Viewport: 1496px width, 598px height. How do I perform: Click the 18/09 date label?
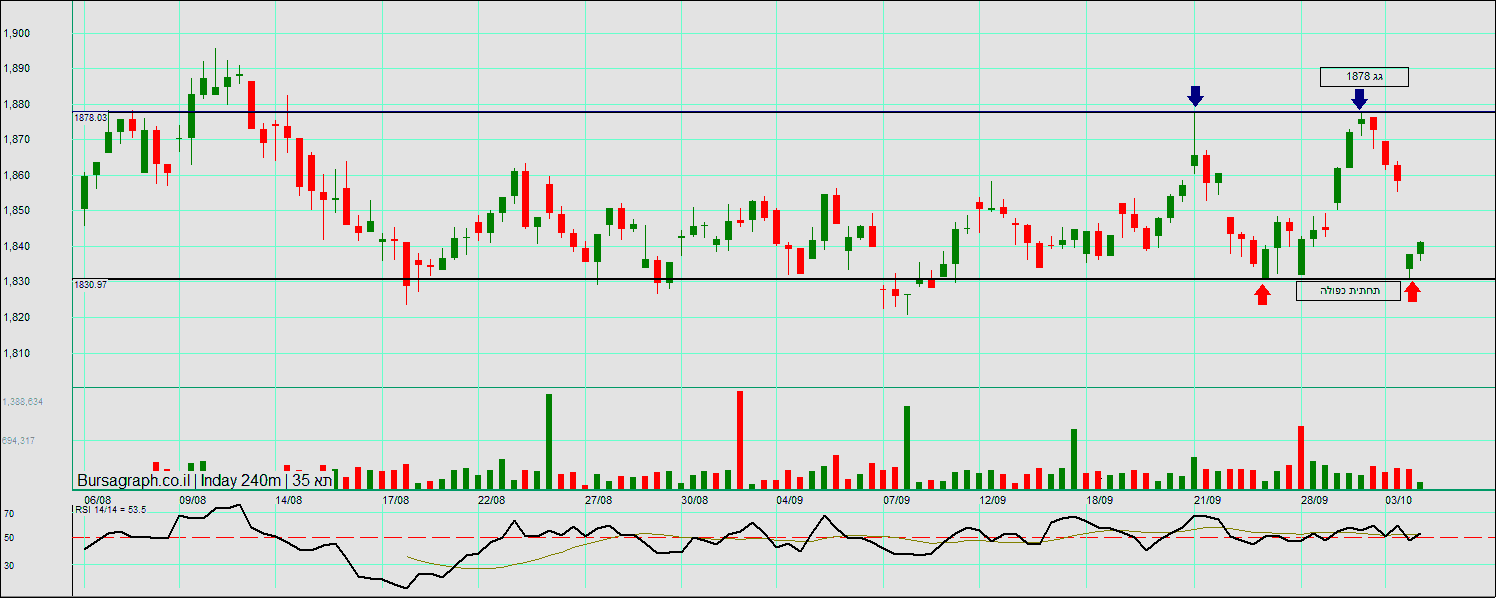1099,499
